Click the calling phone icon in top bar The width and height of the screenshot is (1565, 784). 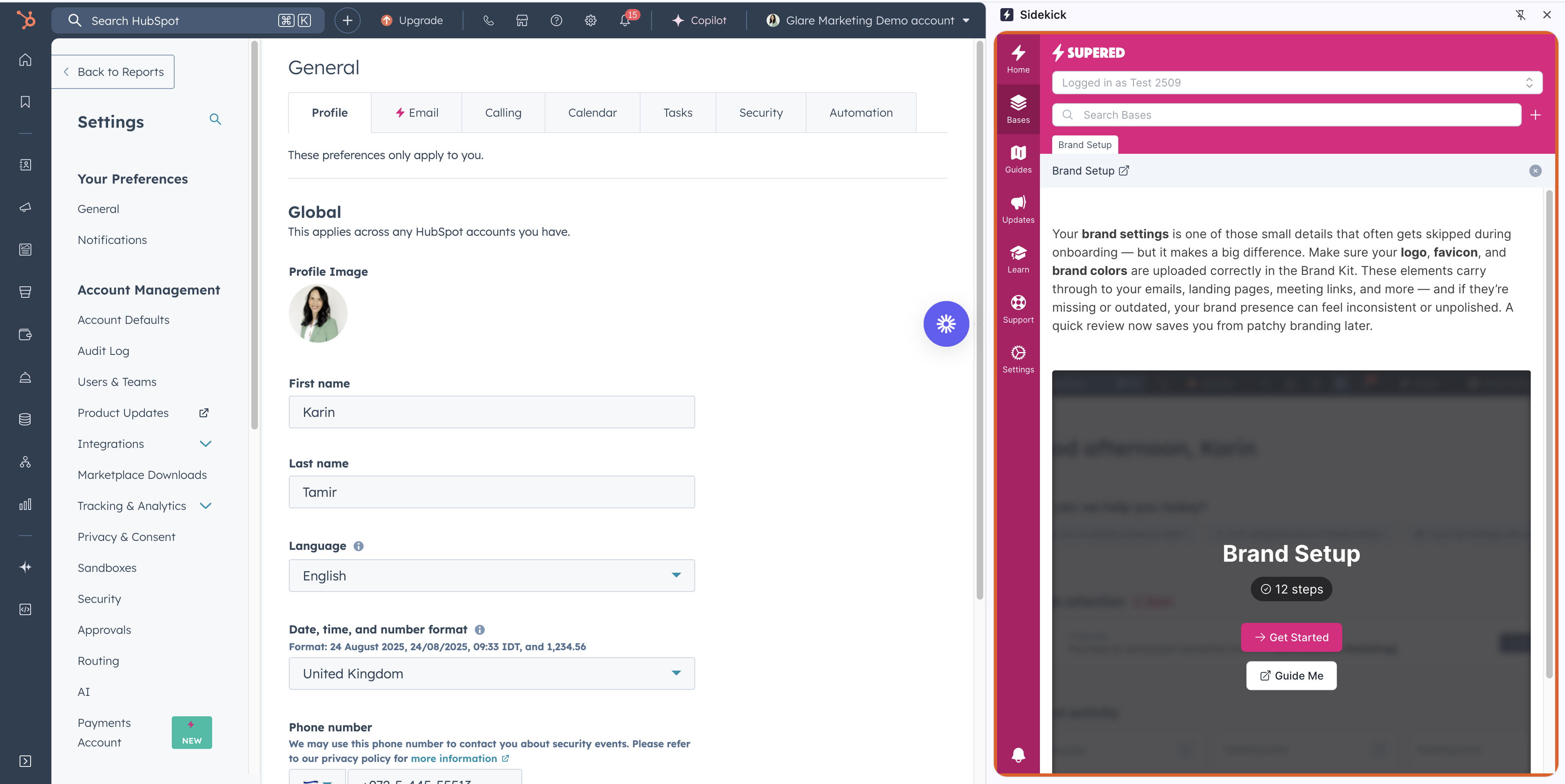tap(488, 20)
